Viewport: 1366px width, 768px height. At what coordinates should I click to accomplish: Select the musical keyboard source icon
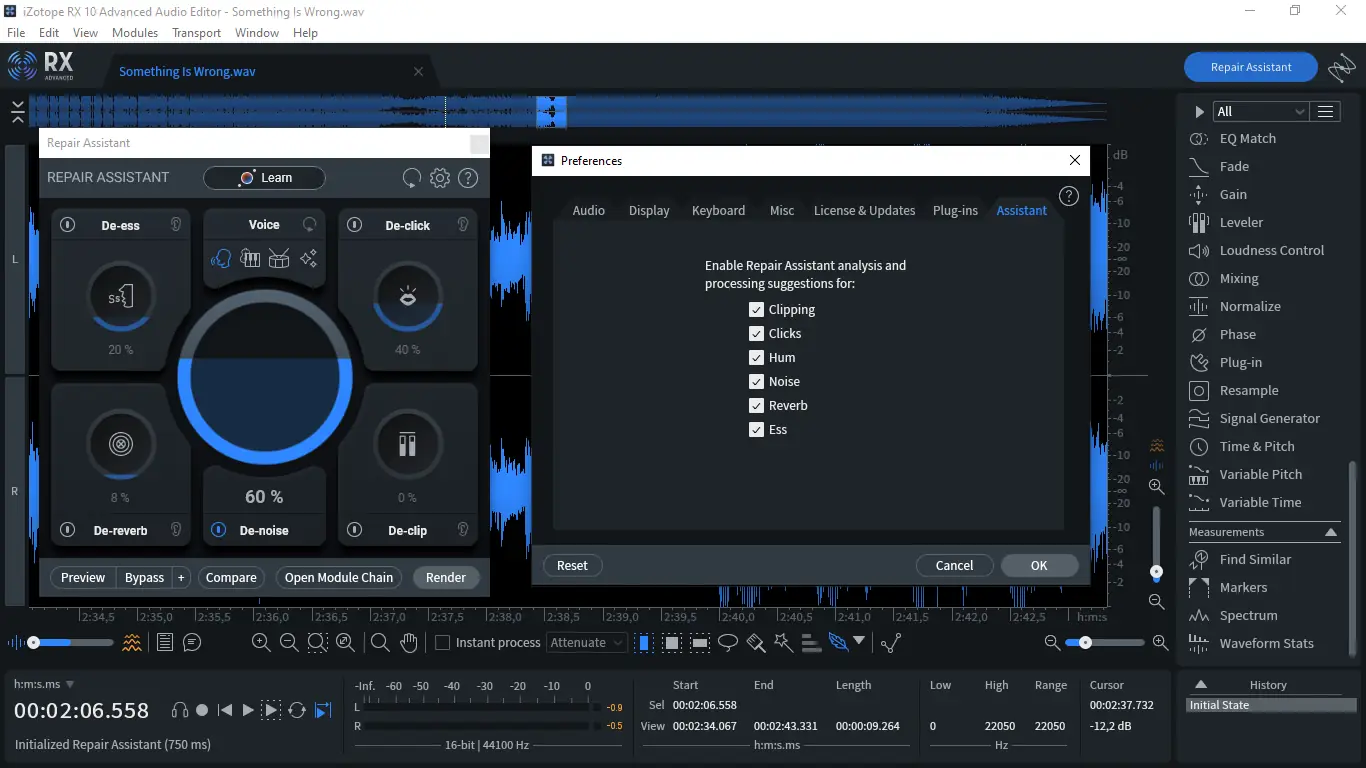(250, 259)
